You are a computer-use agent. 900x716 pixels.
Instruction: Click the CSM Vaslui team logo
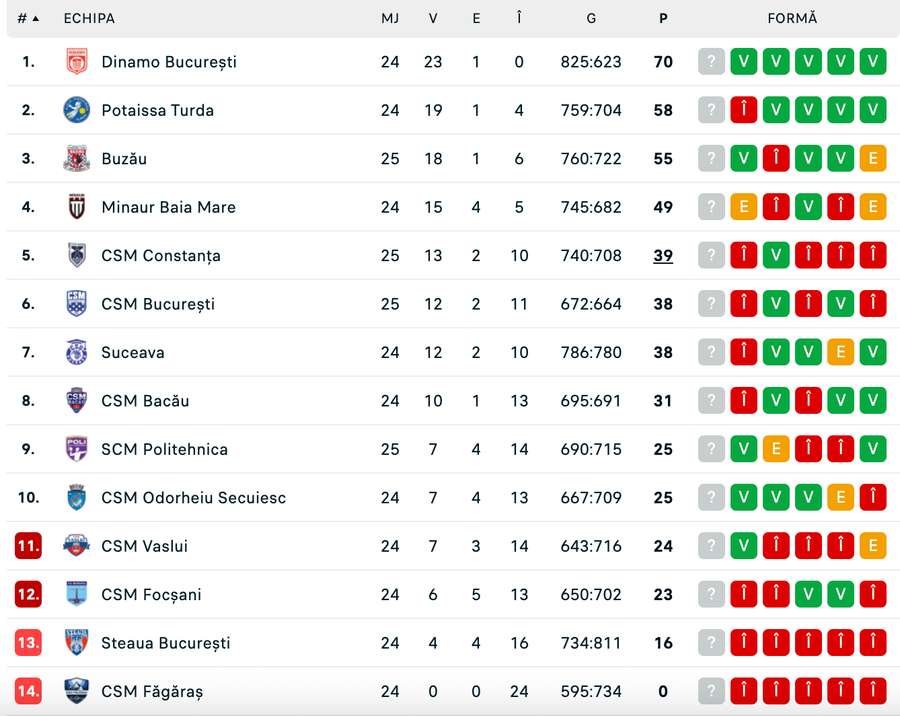coord(76,546)
